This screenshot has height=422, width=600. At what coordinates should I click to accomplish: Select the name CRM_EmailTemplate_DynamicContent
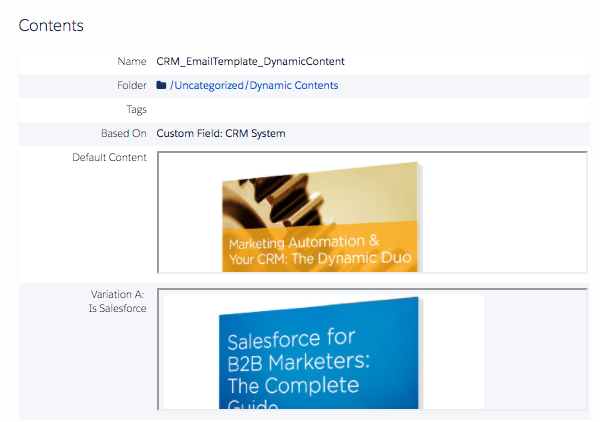(x=251, y=61)
